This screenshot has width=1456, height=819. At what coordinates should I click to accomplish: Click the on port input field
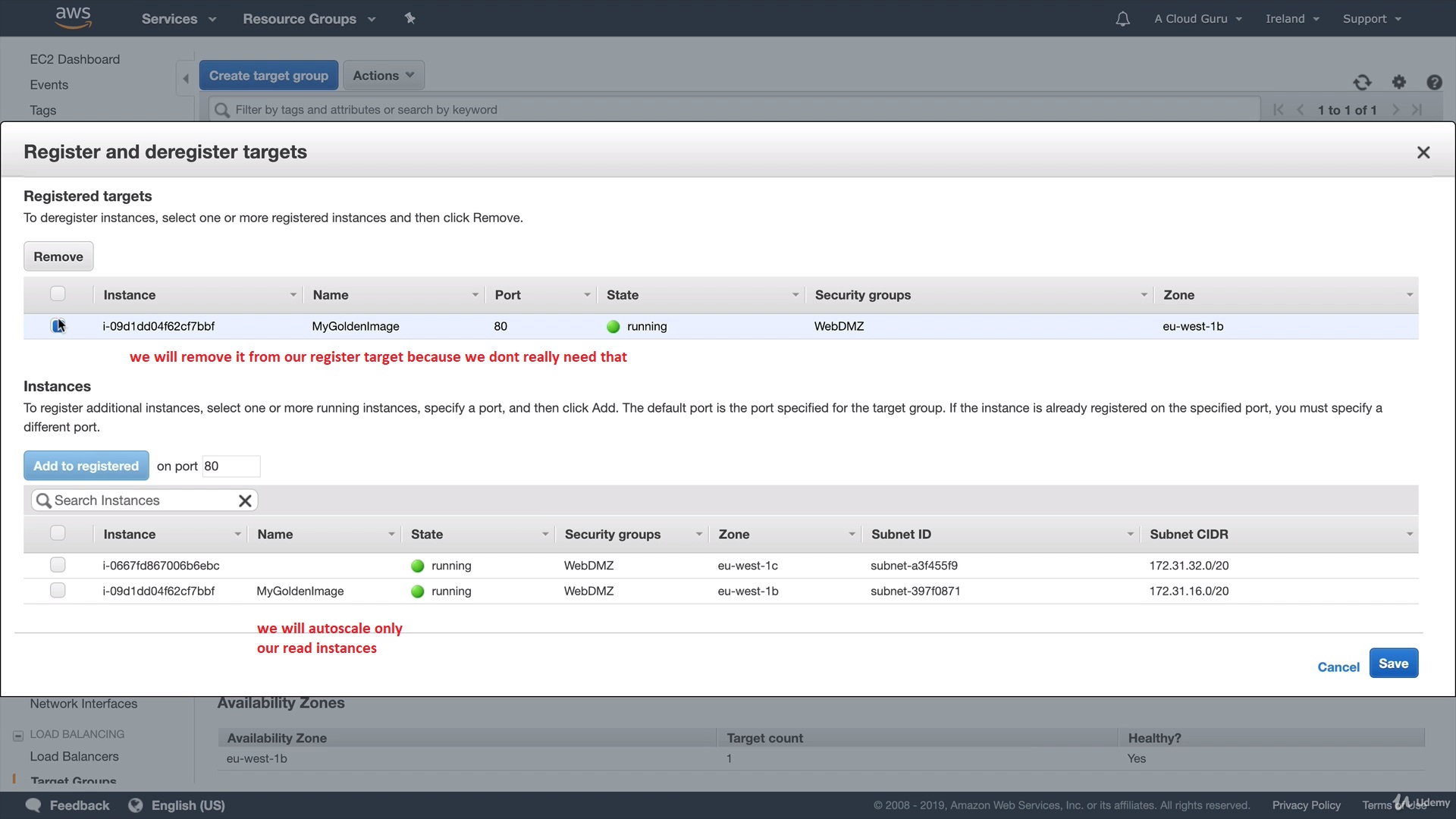pos(231,466)
